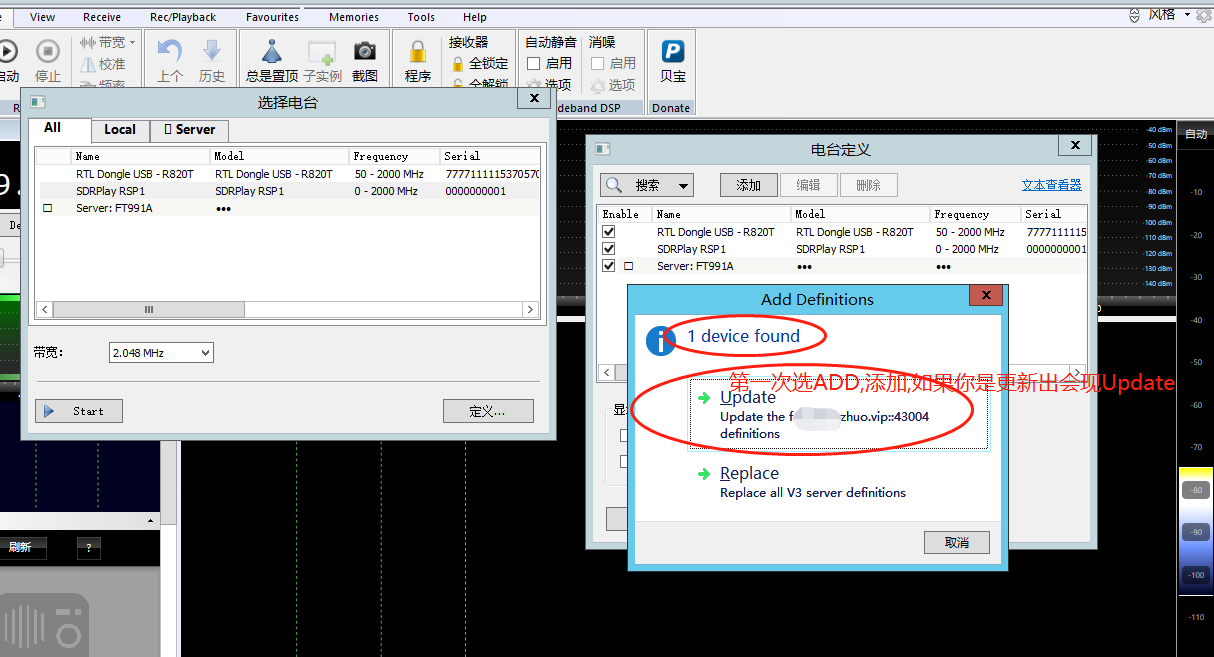
Task: Click the green arrow beside Replace
Action: pos(704,474)
